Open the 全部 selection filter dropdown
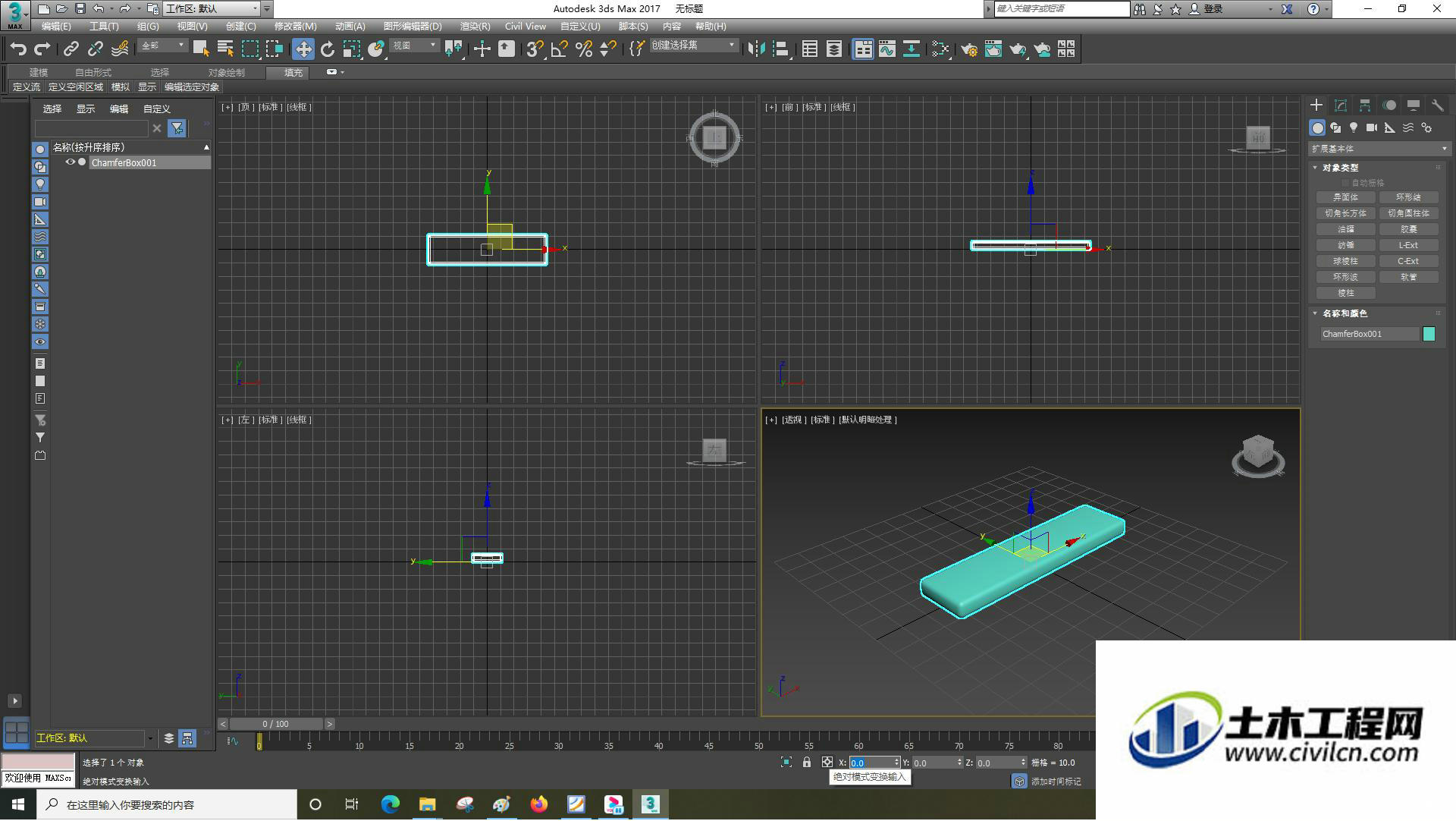Viewport: 1456px width, 821px height. [163, 46]
